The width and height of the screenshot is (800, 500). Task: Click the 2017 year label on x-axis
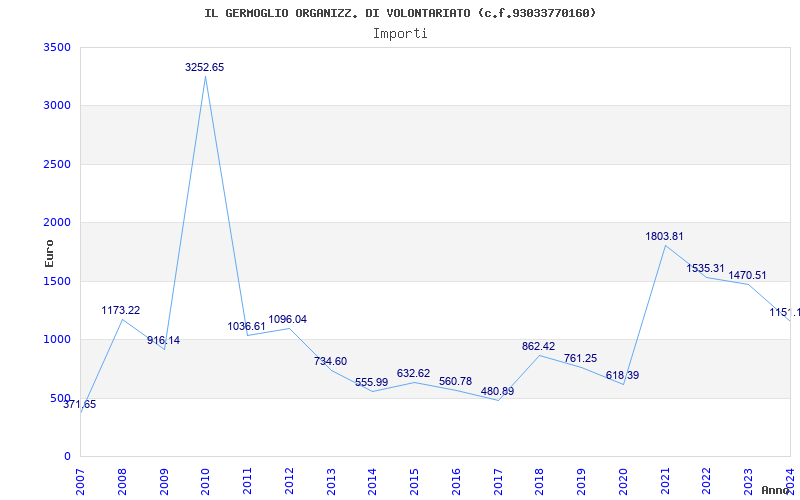[498, 482]
